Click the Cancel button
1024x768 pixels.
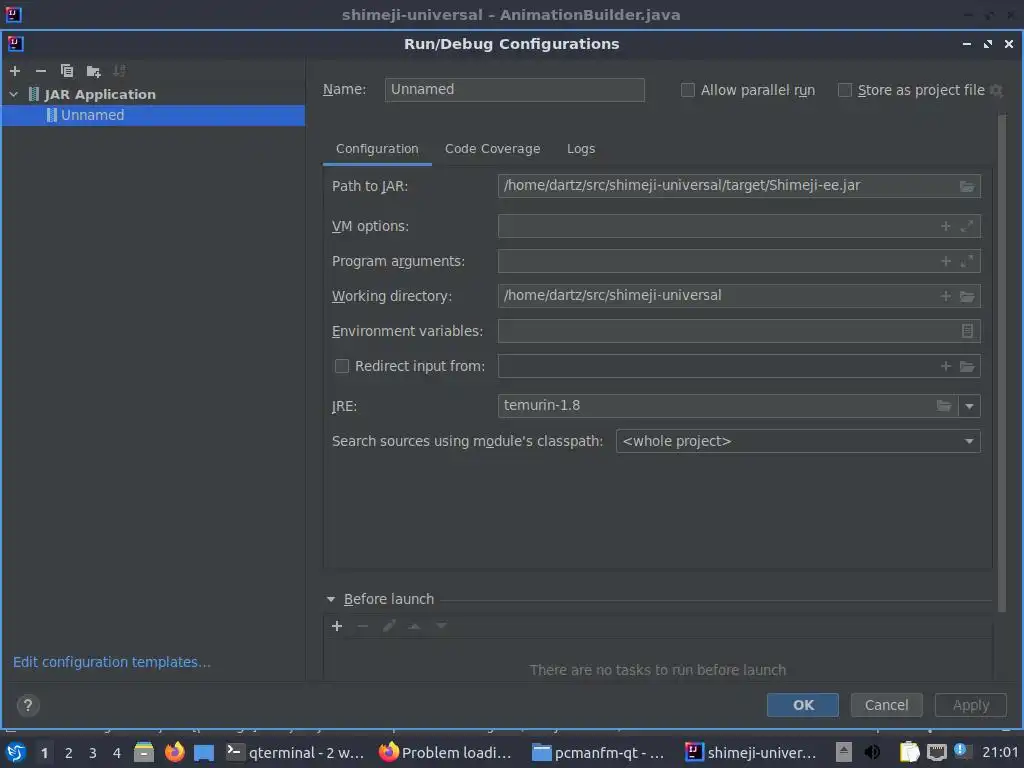[886, 705]
